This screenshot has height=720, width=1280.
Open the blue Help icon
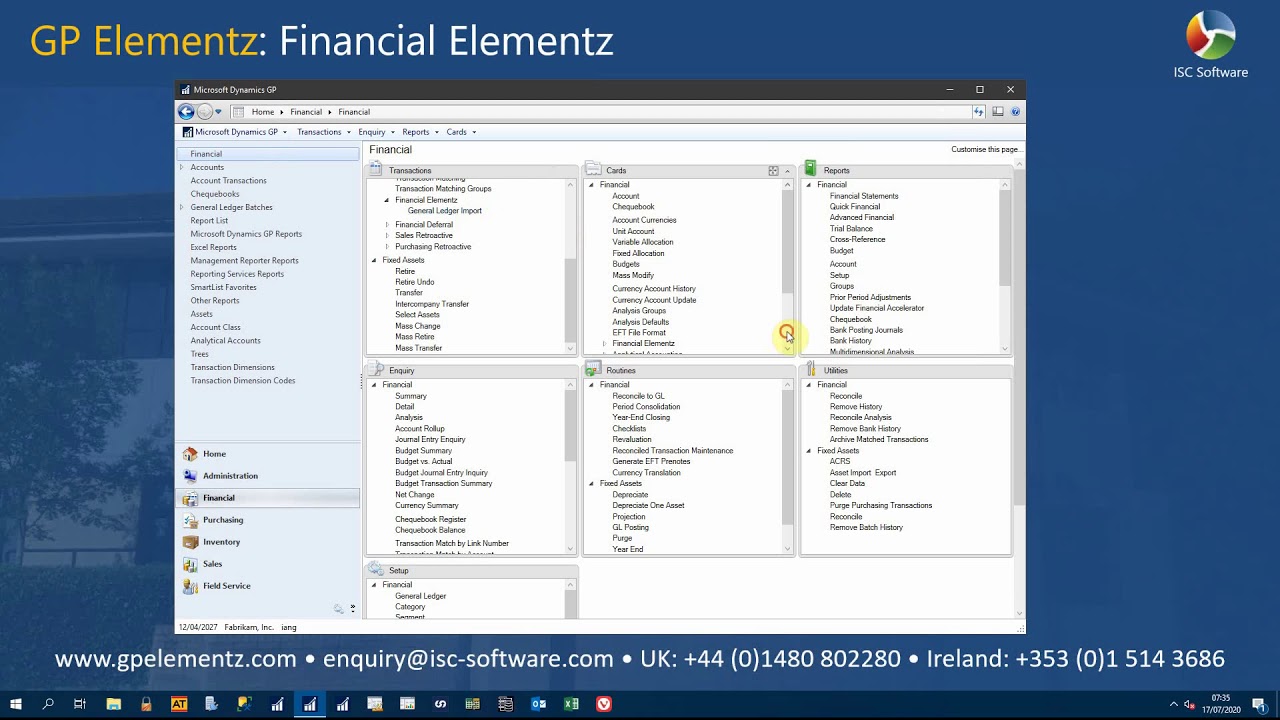point(1015,112)
